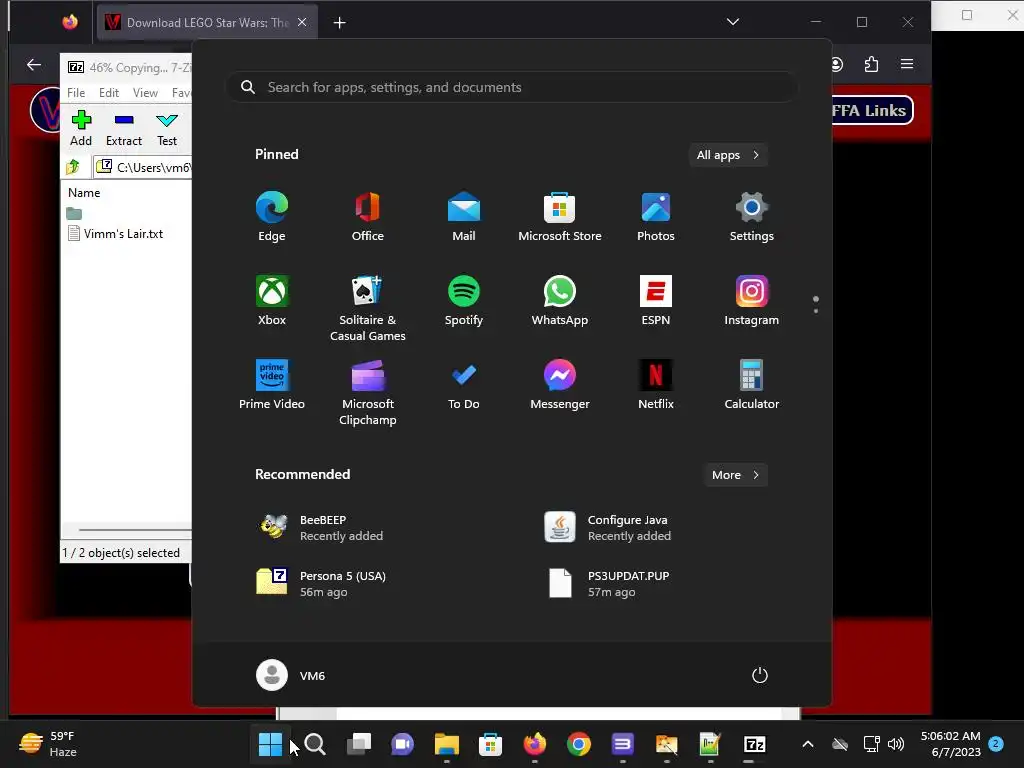Open the Edge pinned app
1024x768 pixels.
click(x=272, y=216)
